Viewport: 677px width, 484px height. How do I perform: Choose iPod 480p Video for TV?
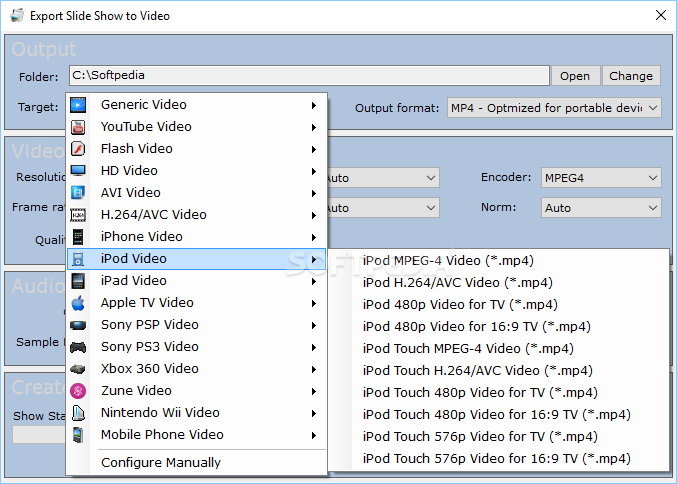(498, 305)
